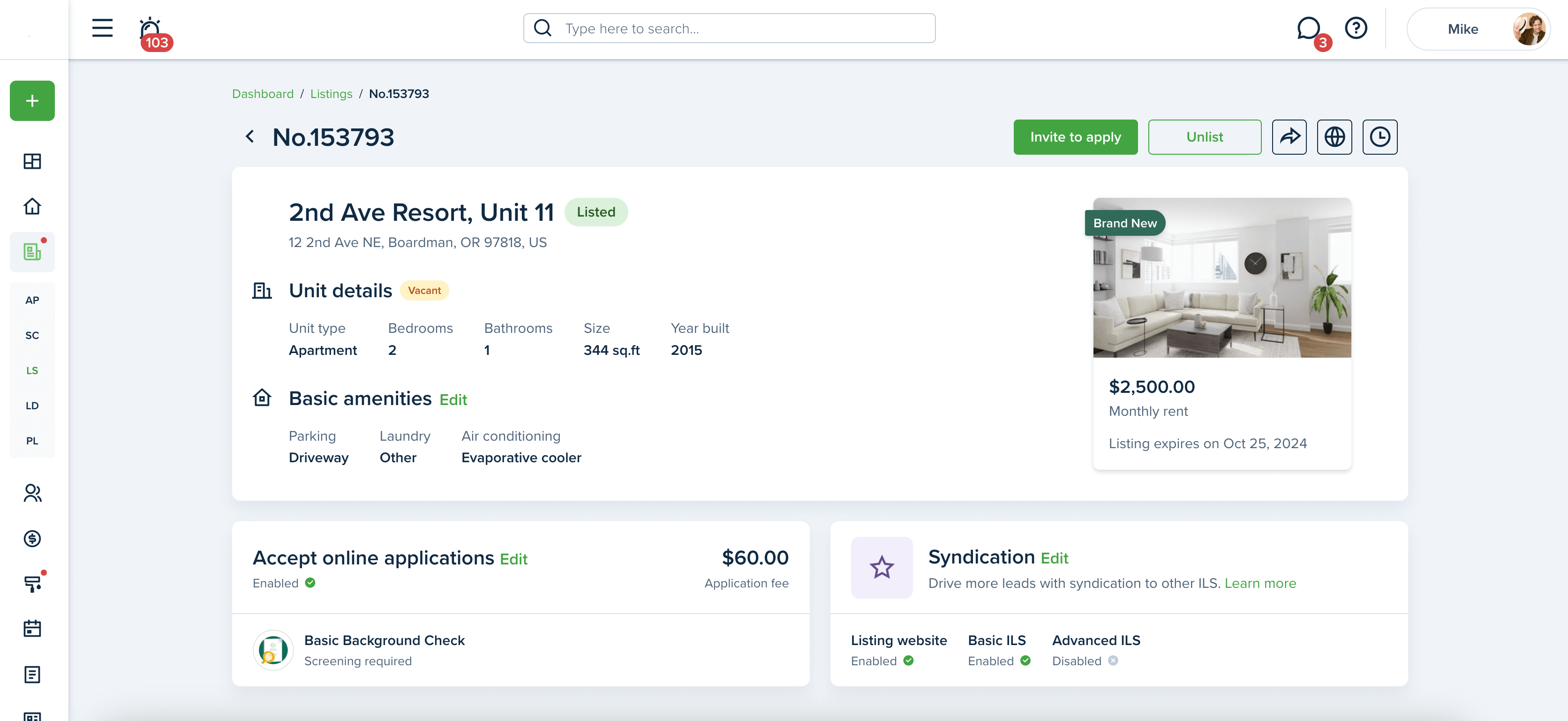Image resolution: width=1568 pixels, height=721 pixels.
Task: Select the AP sidebar submenu item
Action: pyautogui.click(x=32, y=300)
